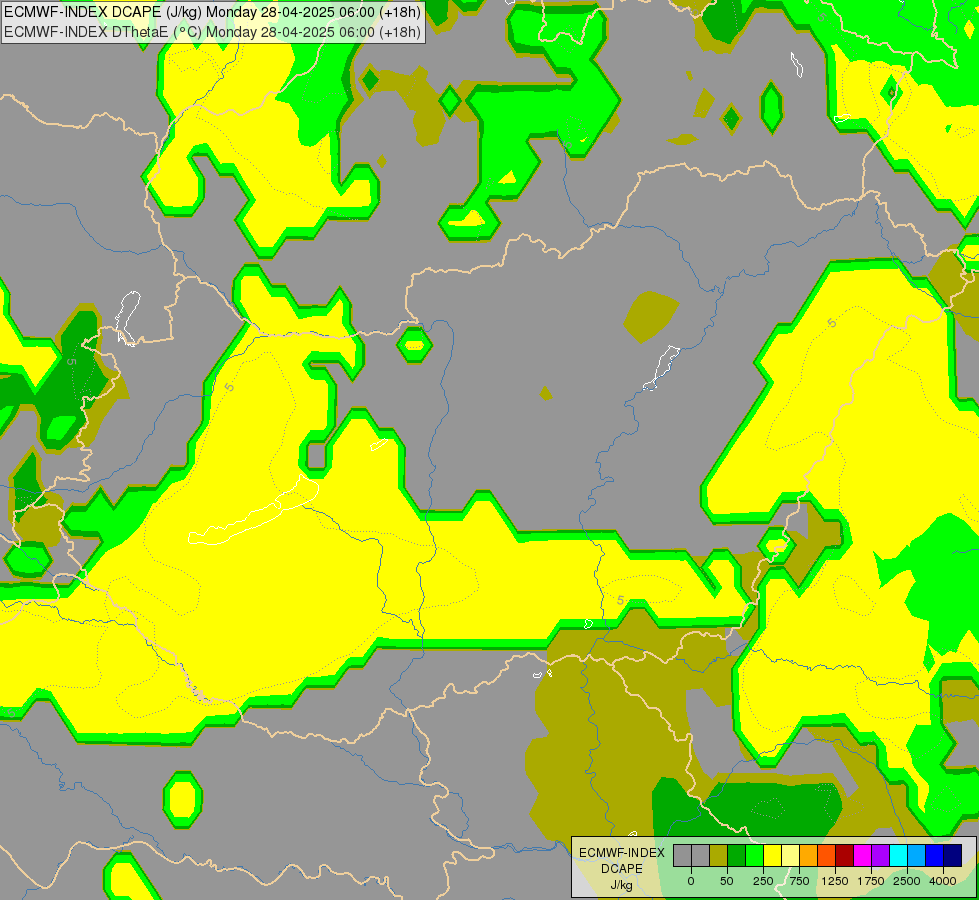Click the pale yellow legend swatch
This screenshot has height=900, width=979.
790,855
